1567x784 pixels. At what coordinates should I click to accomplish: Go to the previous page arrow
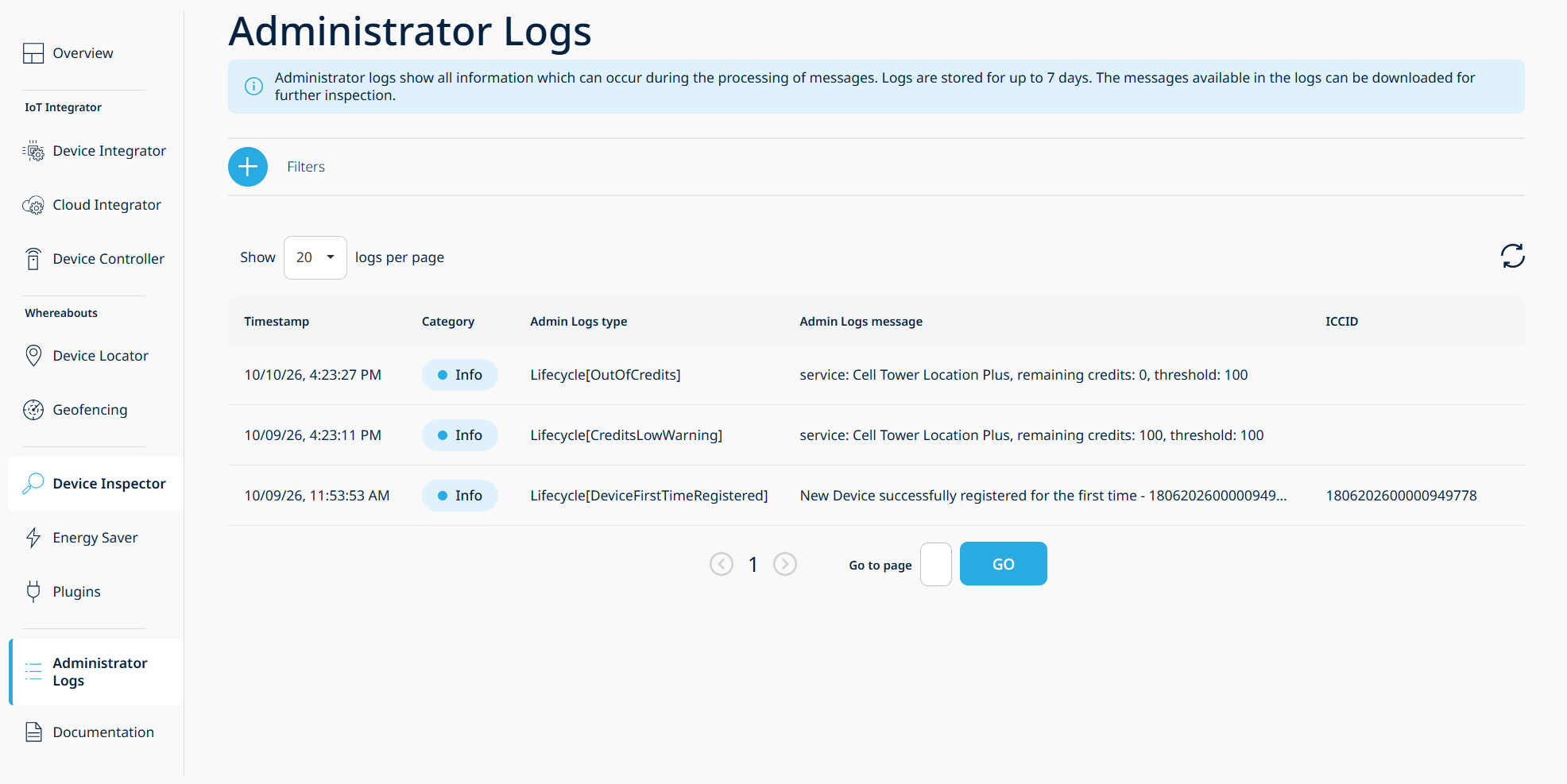coord(722,564)
